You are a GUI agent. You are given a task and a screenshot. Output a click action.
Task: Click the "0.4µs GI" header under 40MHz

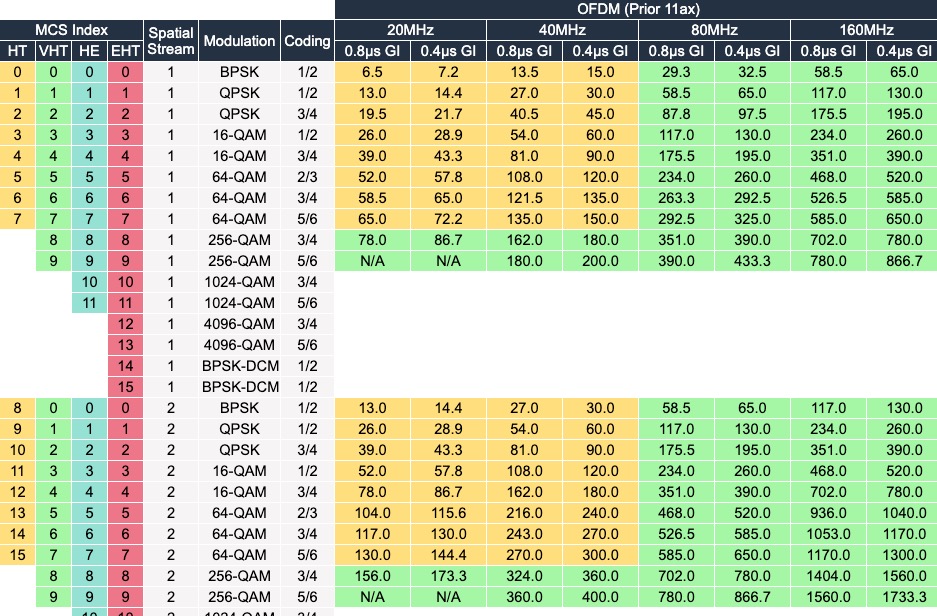point(600,51)
